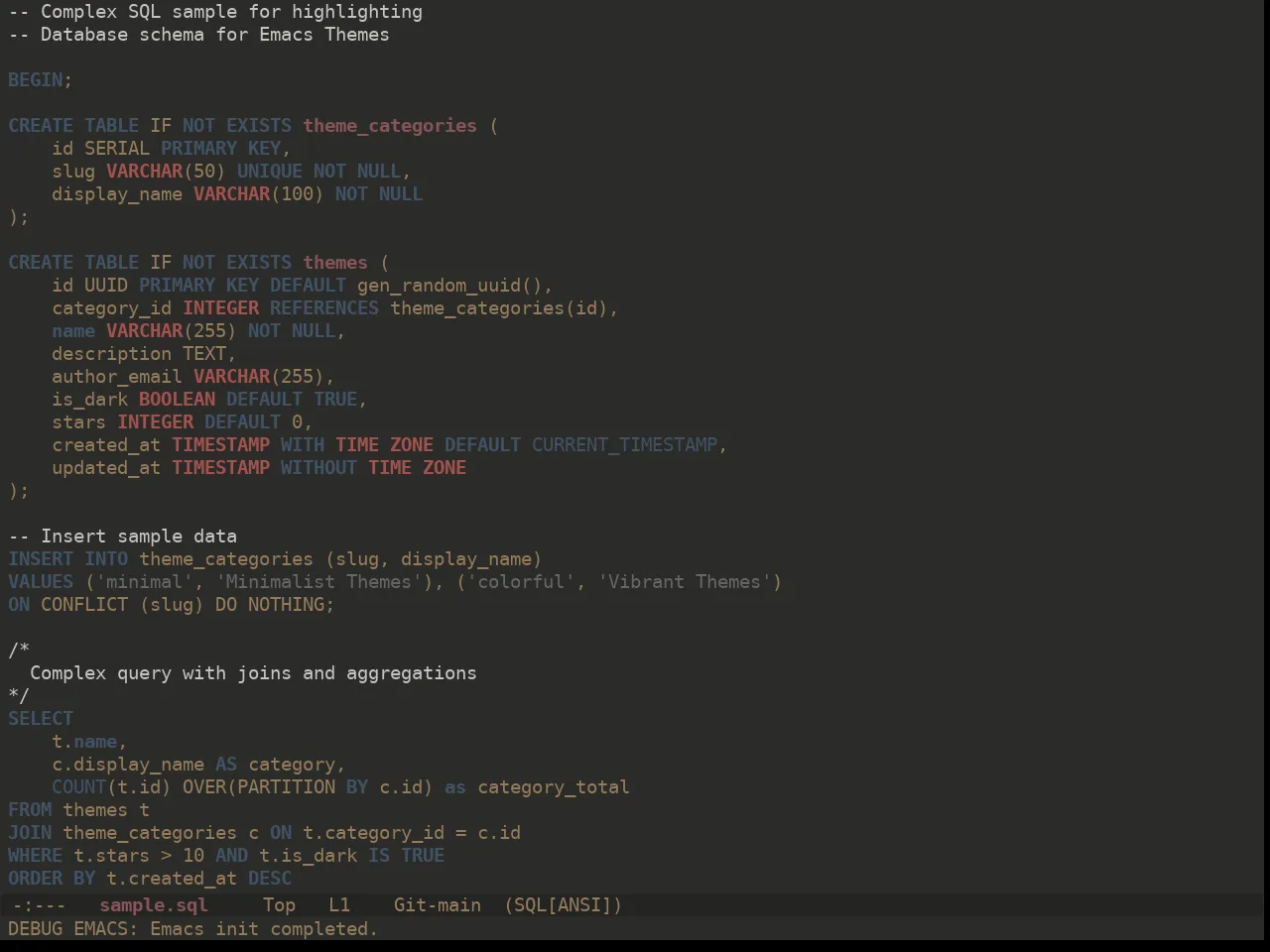Click BOOLEAN type on is_dark line
Viewport: 1270px width, 952px height.
pyautogui.click(x=177, y=400)
